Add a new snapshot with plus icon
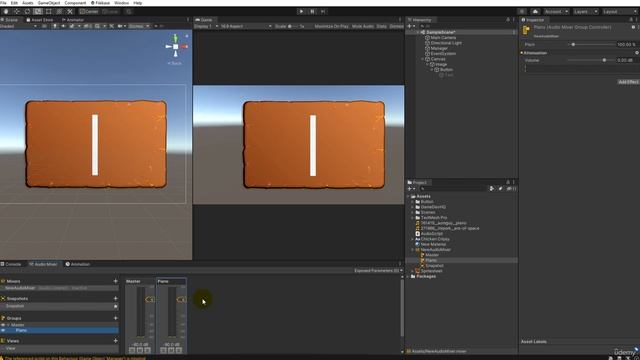The height and width of the screenshot is (360, 640). coord(116,298)
